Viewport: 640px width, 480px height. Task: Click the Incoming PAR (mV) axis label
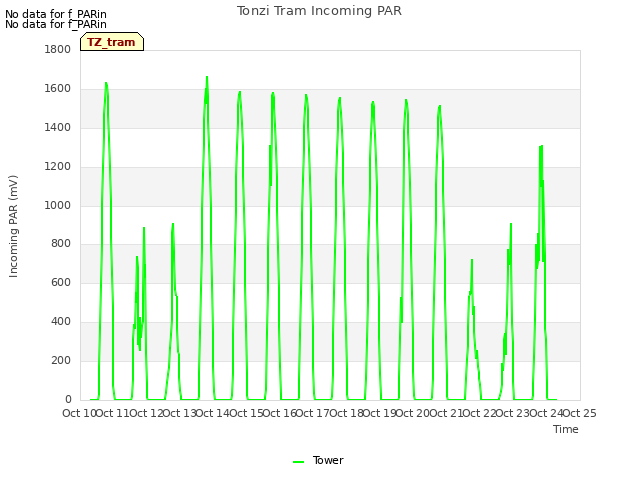13,227
